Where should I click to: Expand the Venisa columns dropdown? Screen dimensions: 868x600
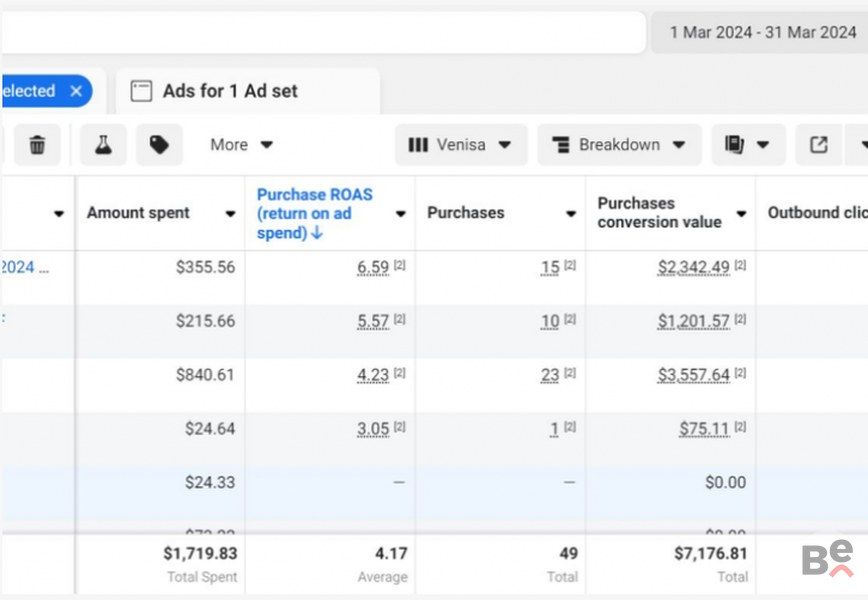coord(460,145)
